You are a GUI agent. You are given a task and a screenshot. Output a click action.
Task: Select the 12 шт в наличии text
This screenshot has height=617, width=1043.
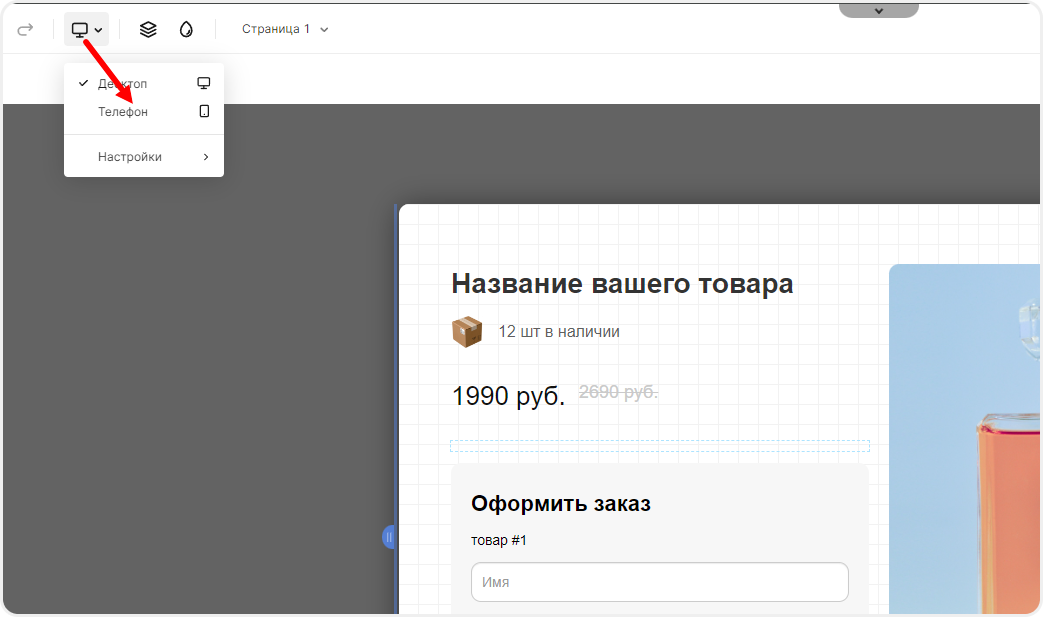pos(559,332)
